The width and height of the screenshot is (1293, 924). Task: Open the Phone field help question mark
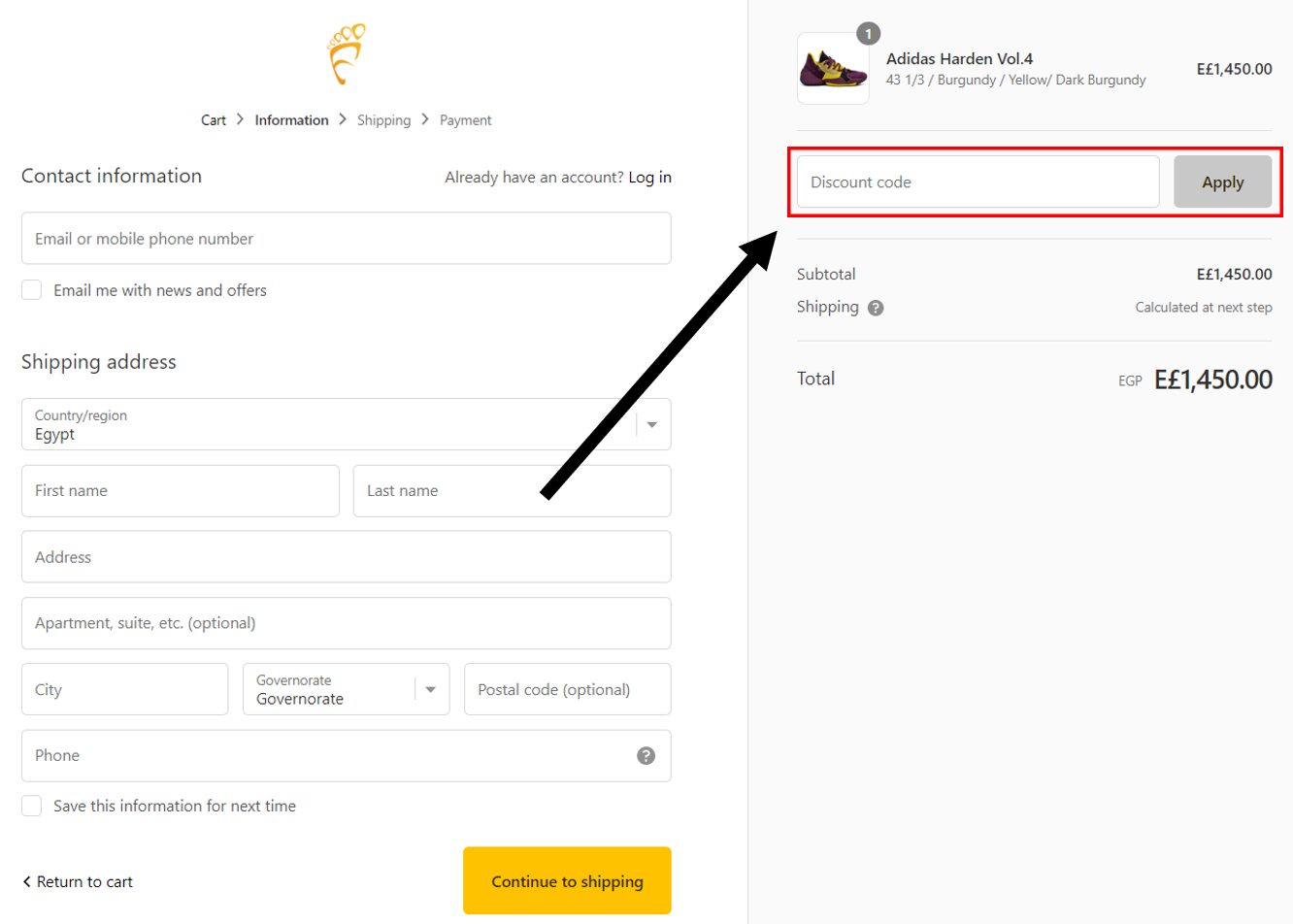[646, 755]
